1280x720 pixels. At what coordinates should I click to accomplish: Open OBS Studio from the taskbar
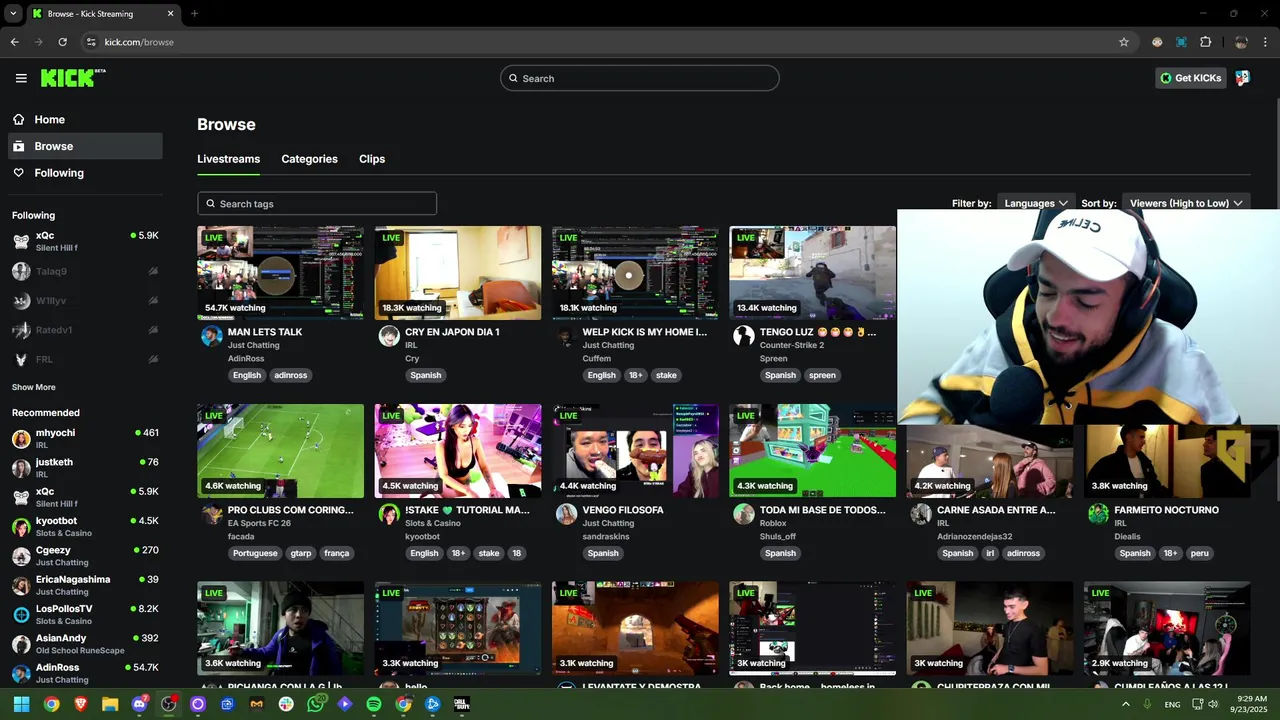(x=169, y=704)
